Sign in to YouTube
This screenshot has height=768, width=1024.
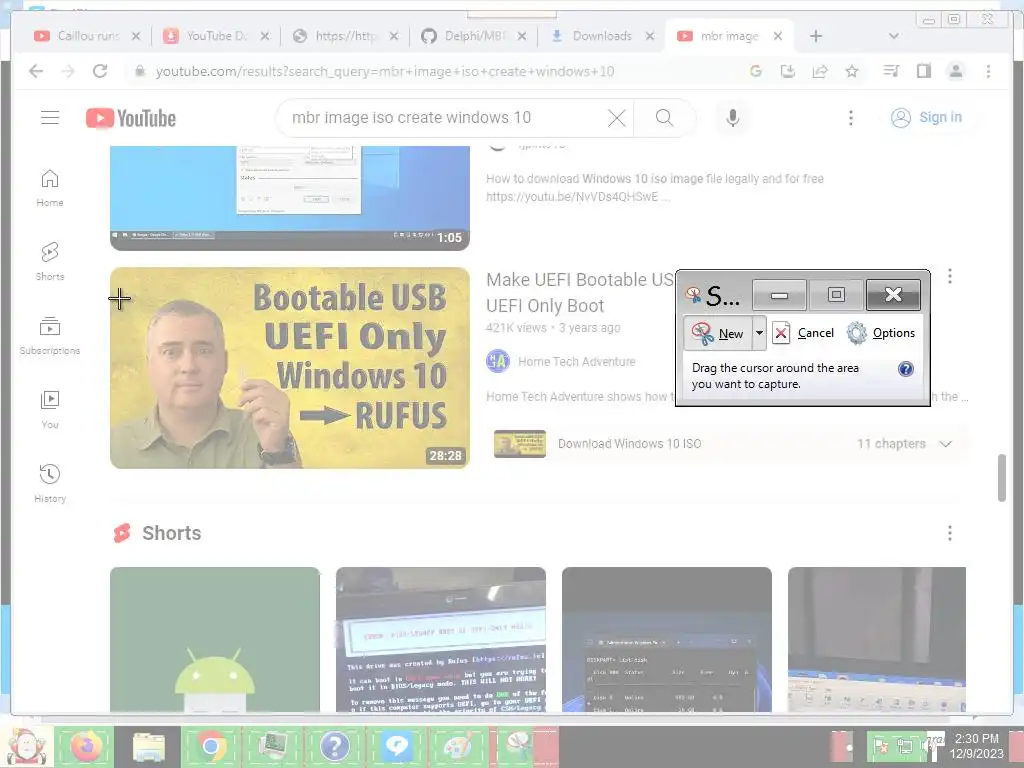[x=927, y=118]
